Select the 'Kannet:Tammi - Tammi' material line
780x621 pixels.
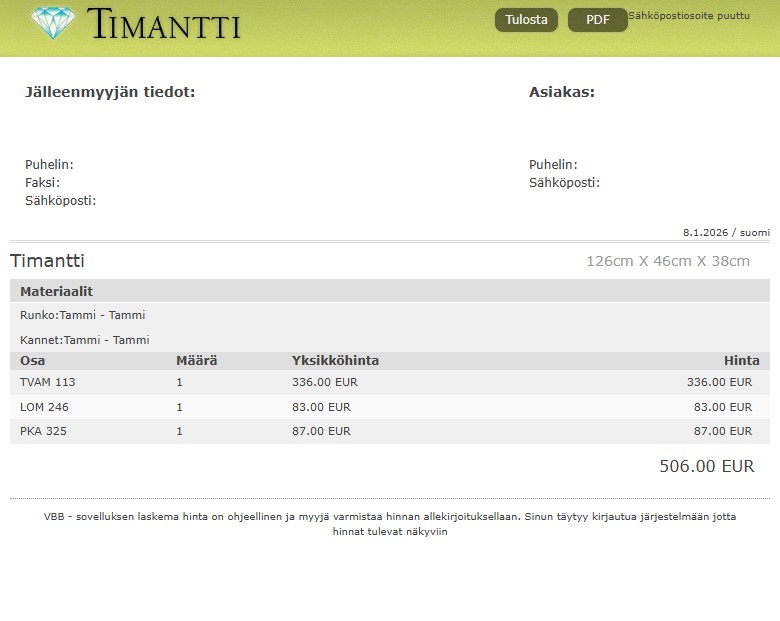coord(85,340)
